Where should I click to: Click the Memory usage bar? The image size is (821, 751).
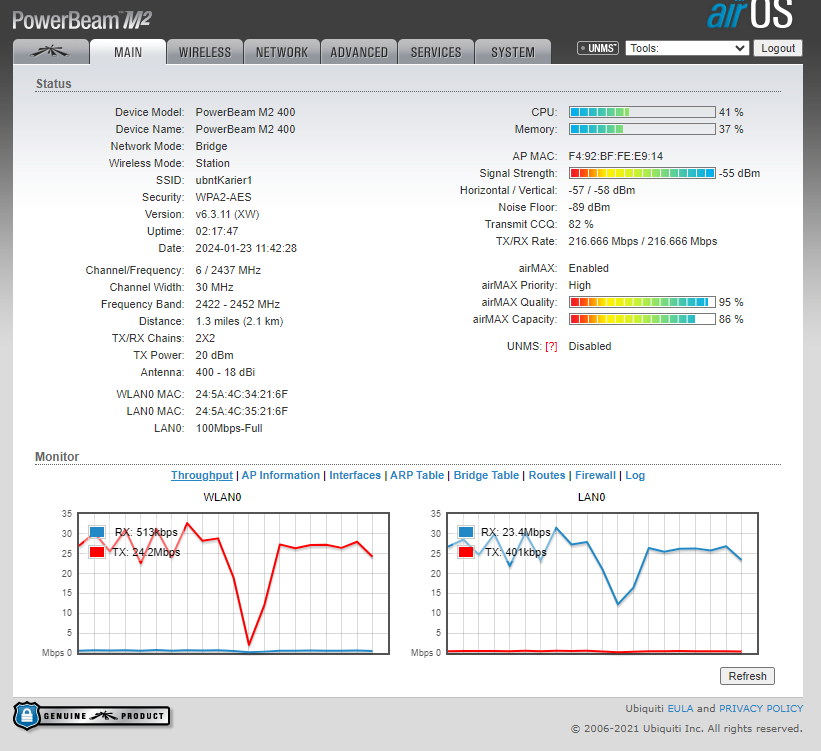click(642, 129)
